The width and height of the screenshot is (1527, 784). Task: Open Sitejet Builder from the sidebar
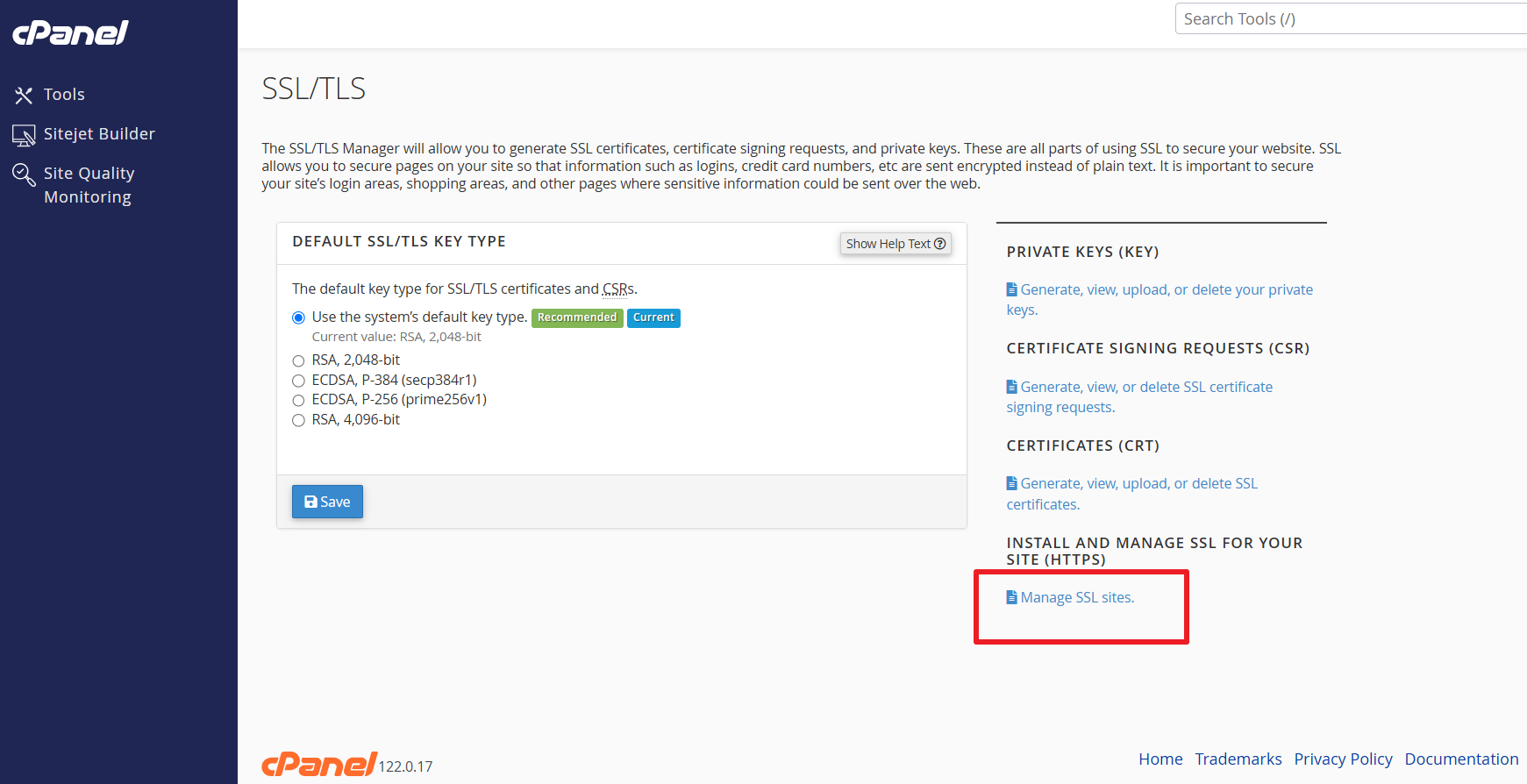(99, 134)
